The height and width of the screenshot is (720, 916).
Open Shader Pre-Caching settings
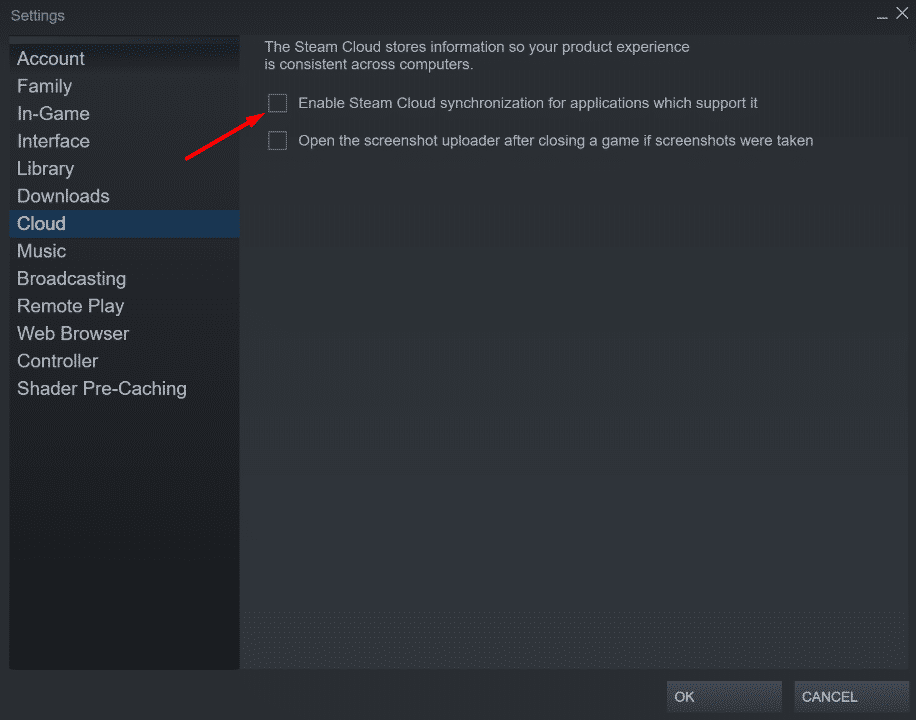pos(101,388)
